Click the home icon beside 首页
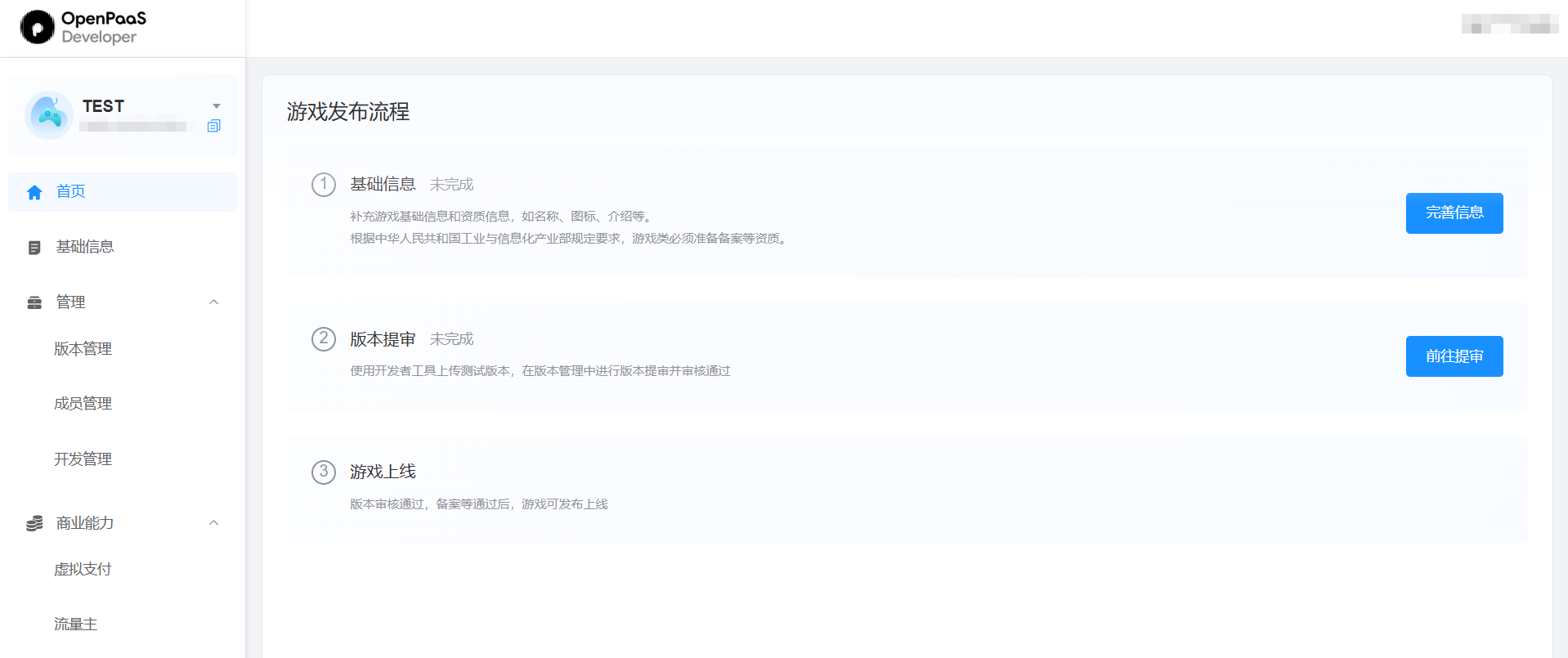1568x658 pixels. (34, 192)
